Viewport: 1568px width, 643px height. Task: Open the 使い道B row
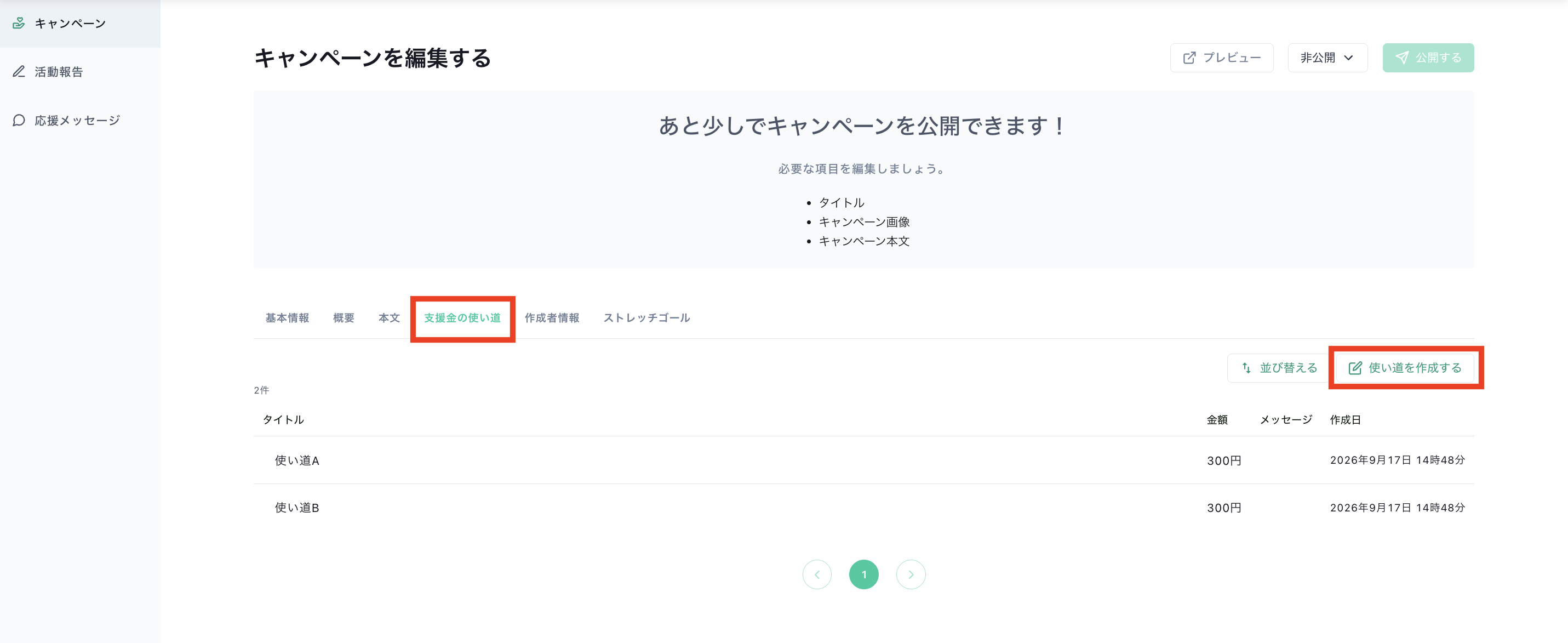point(864,508)
